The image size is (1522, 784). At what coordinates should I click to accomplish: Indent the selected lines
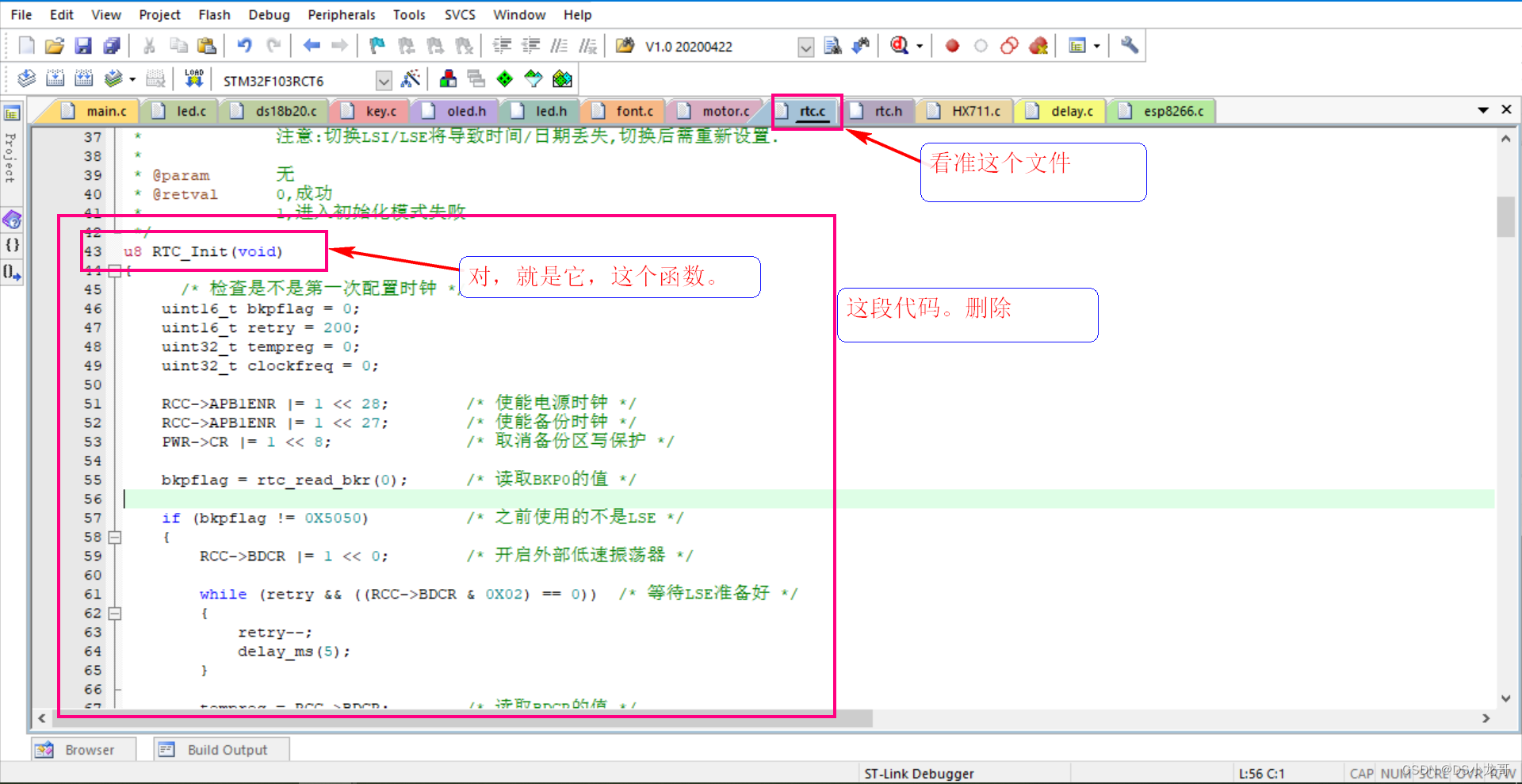pos(502,46)
